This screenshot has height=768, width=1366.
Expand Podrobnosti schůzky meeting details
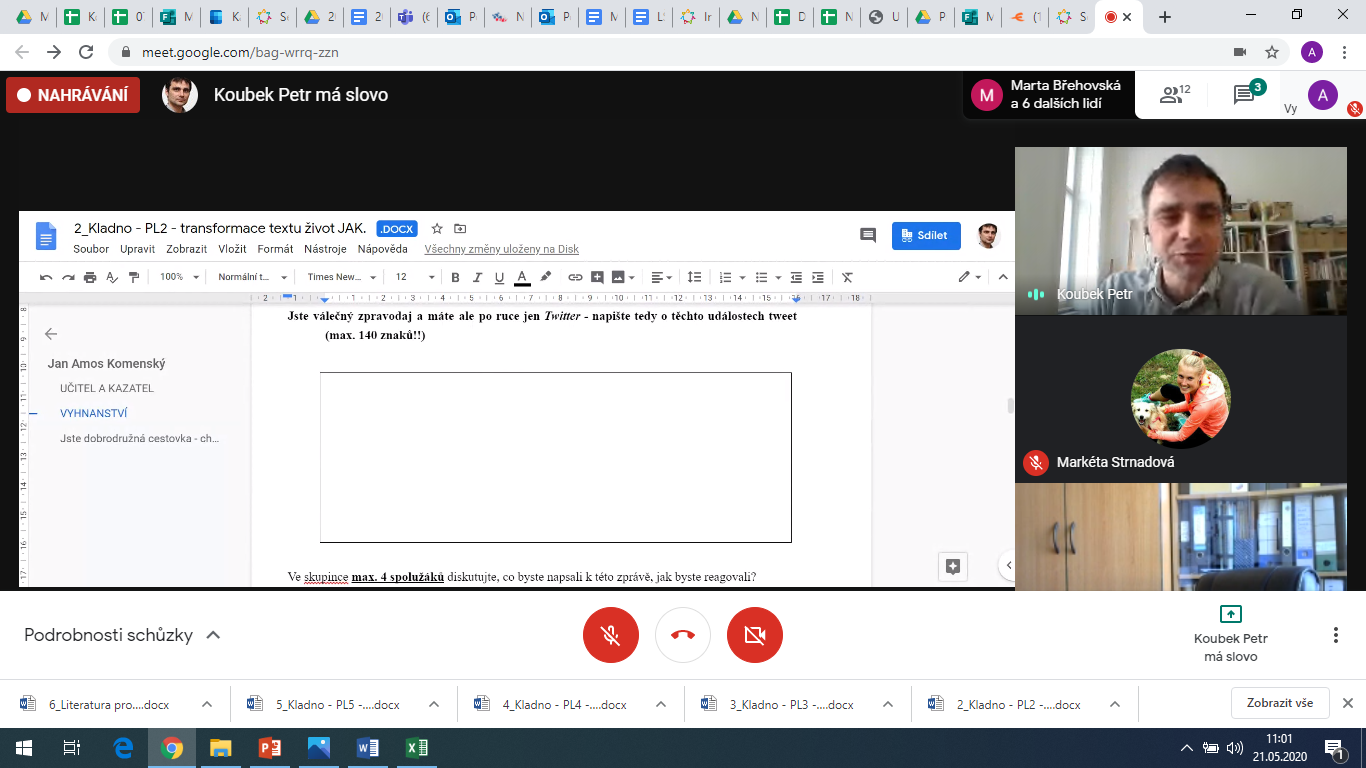(122, 635)
